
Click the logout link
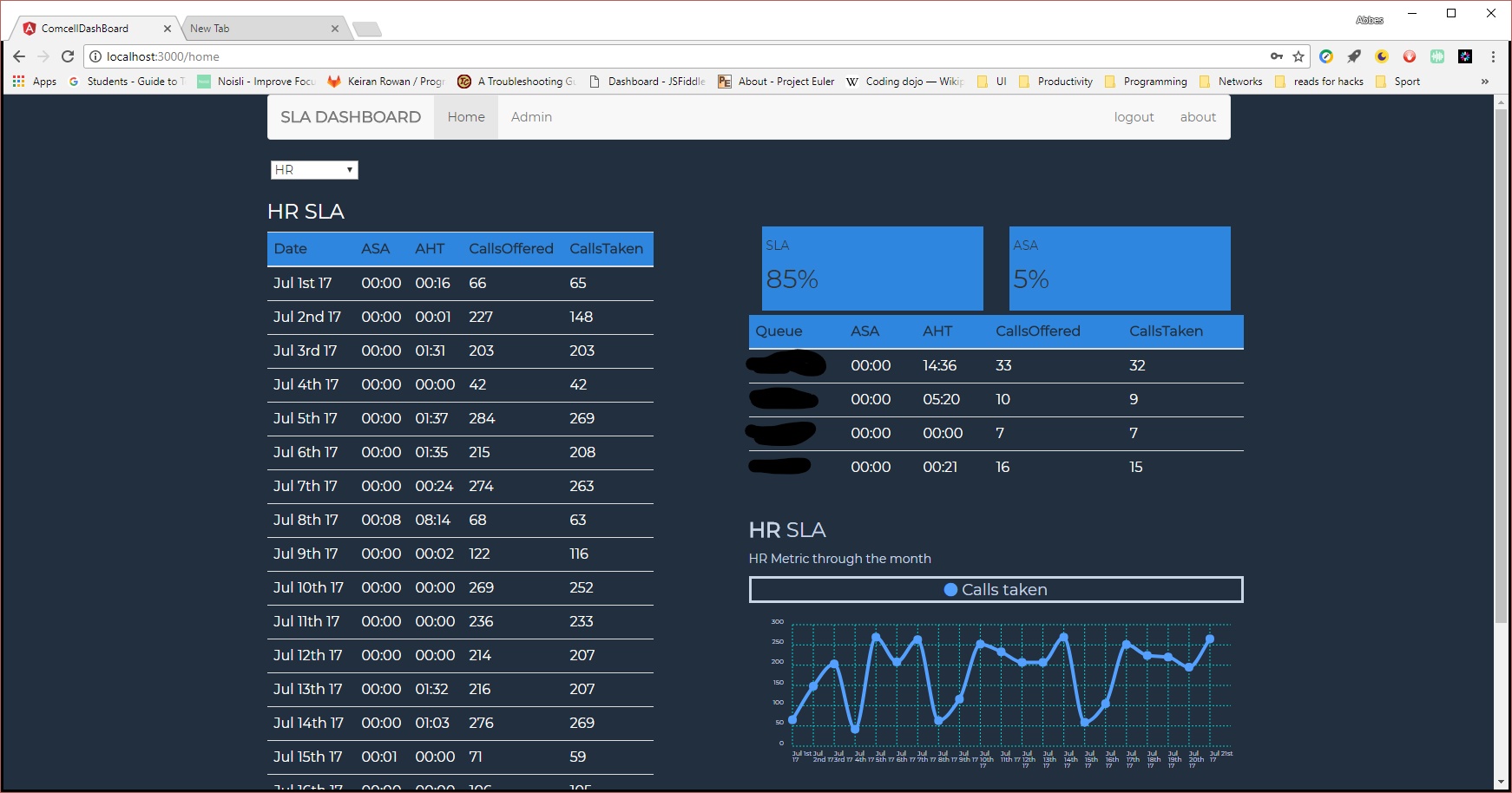1134,117
